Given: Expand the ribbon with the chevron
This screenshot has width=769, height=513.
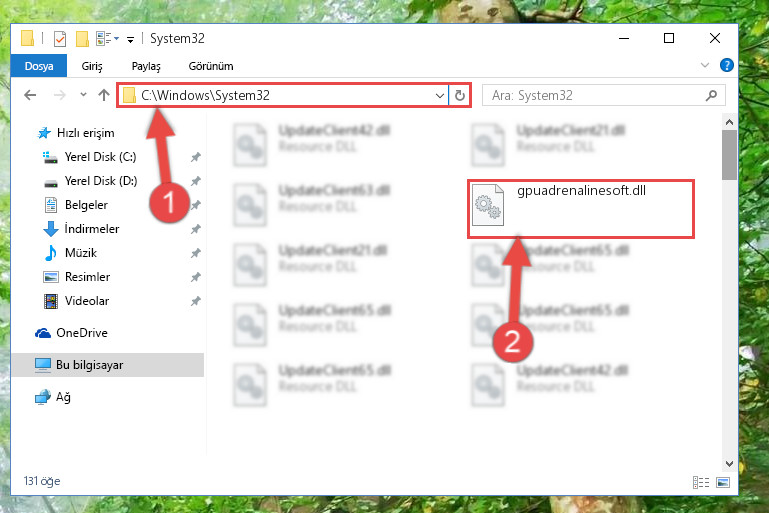Looking at the screenshot, I should pos(705,65).
